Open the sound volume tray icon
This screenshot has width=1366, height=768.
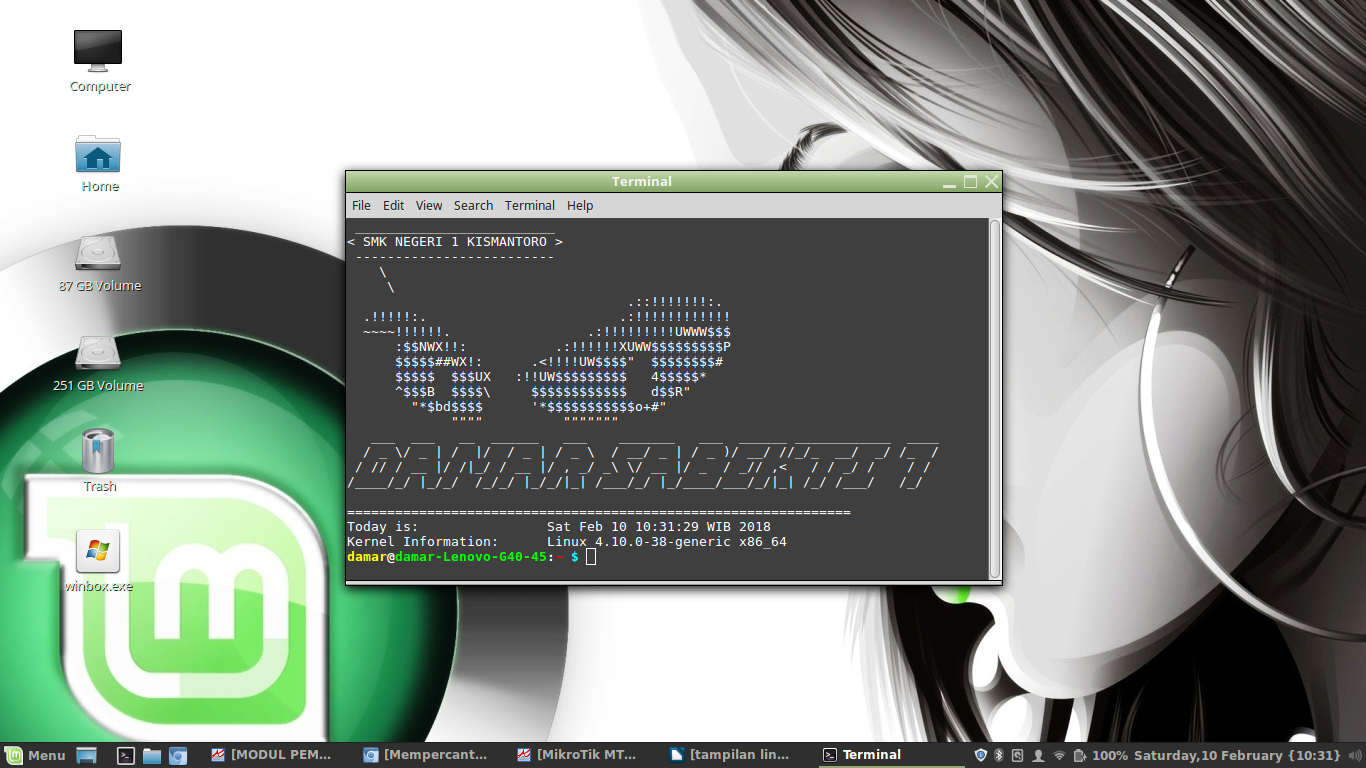[x=1353, y=755]
